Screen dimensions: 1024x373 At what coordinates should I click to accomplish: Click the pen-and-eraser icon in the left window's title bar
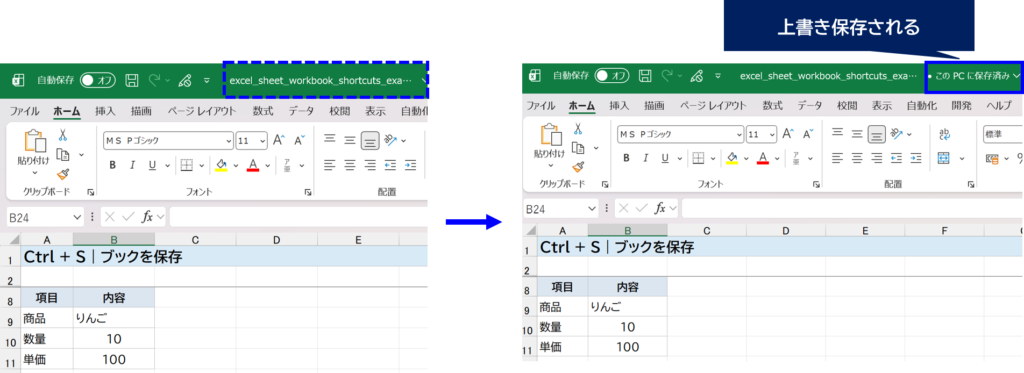point(185,80)
